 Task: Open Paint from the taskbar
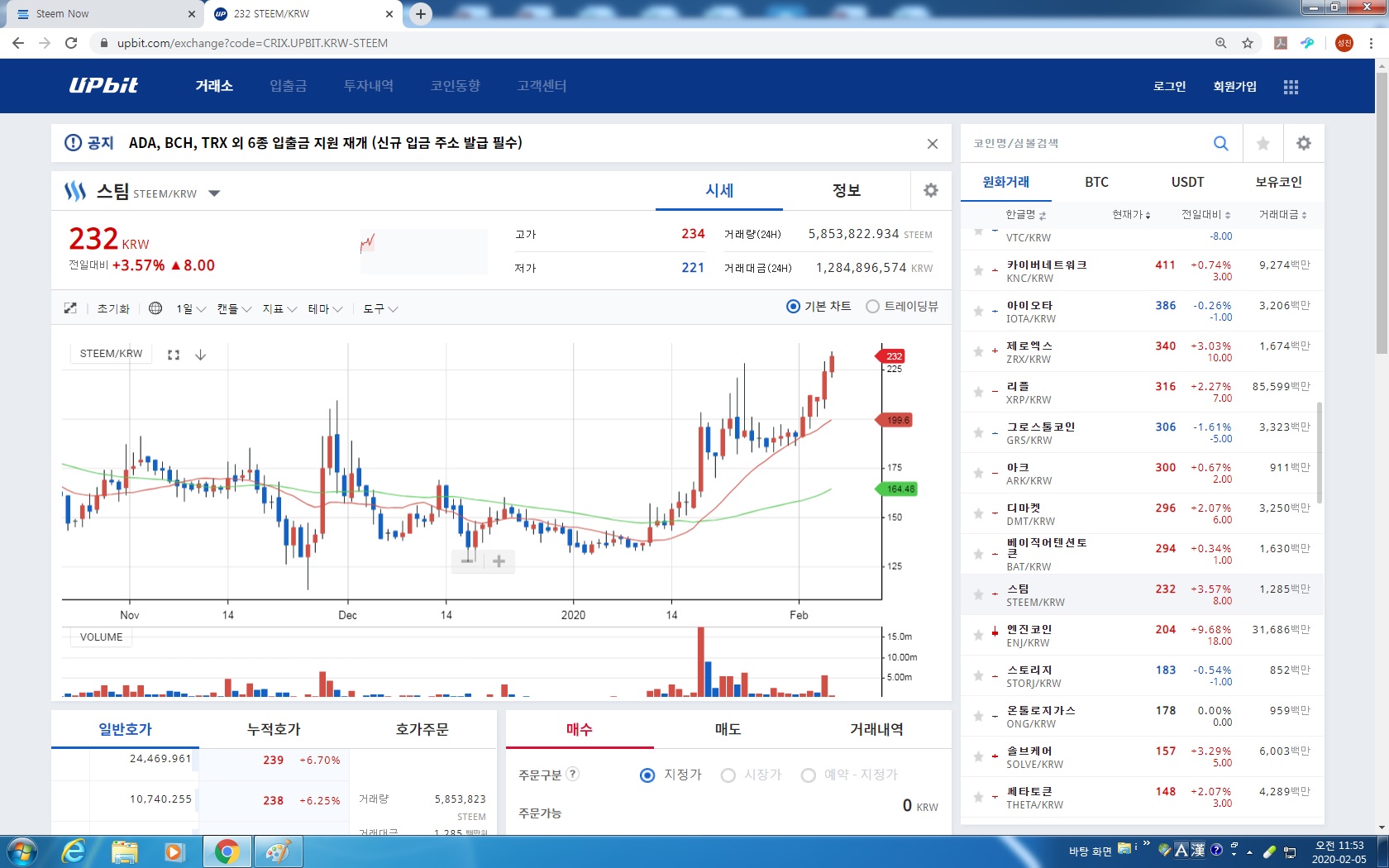click(x=278, y=851)
